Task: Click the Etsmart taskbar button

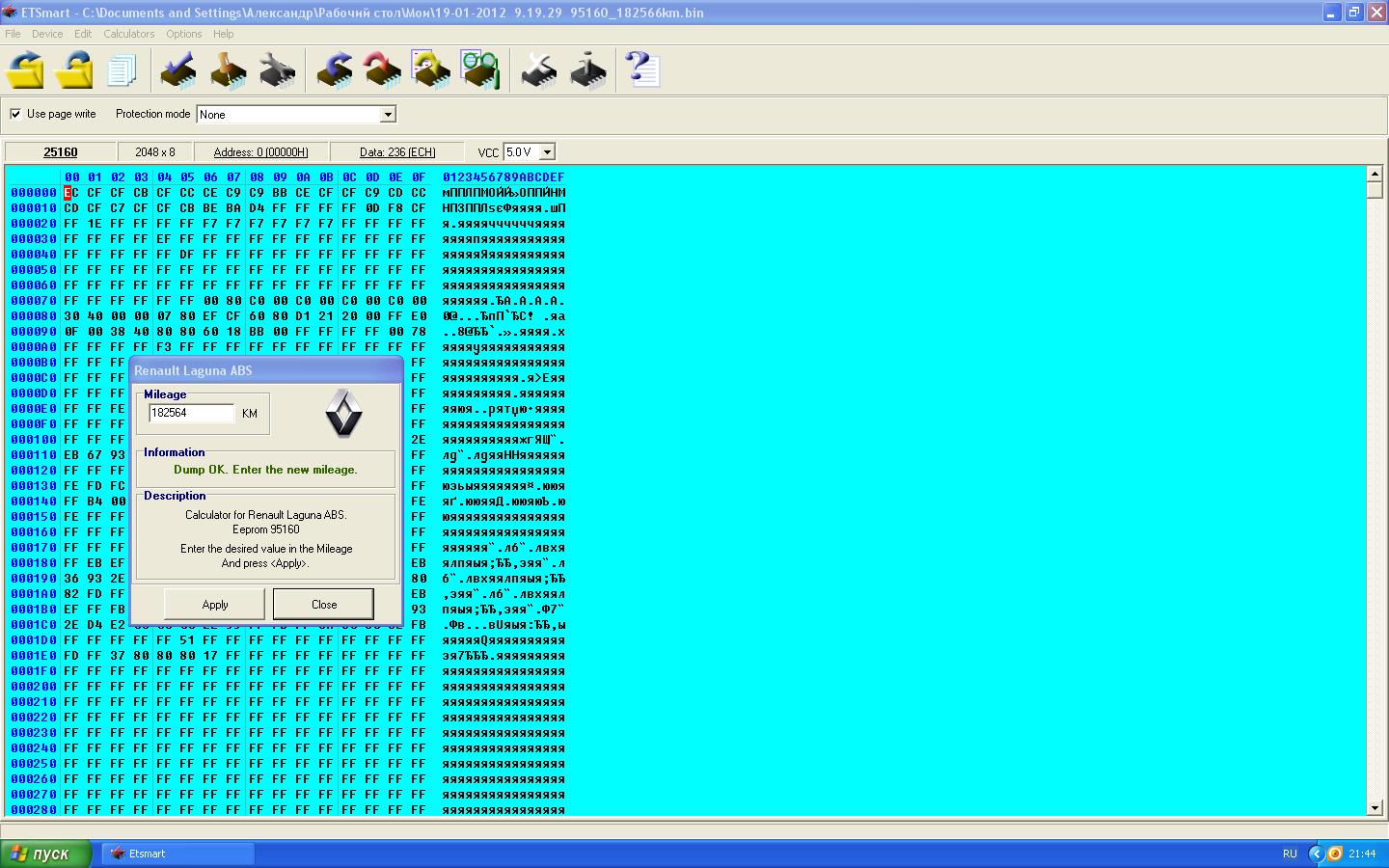Action: tap(178, 854)
